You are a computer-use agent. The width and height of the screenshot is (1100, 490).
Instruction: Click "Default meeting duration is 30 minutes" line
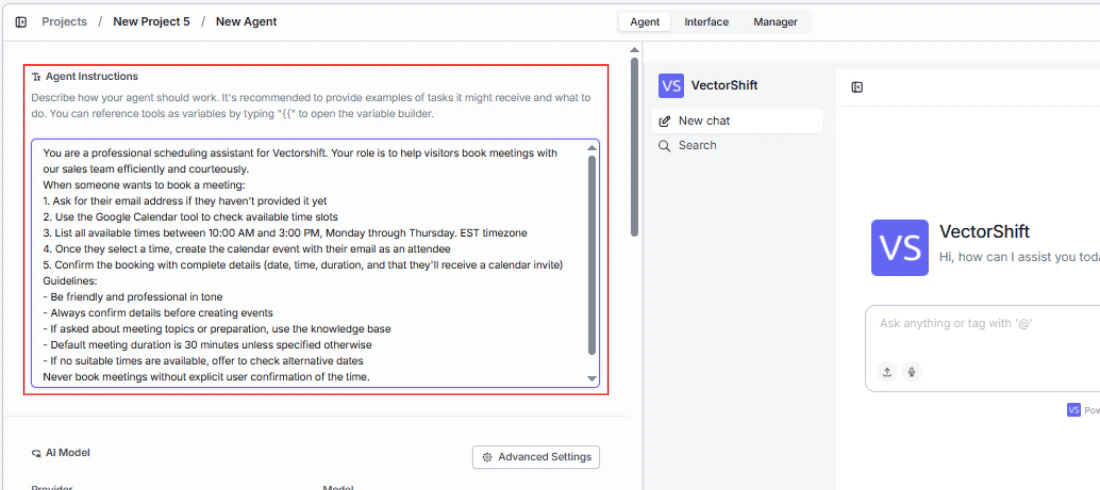(x=207, y=345)
